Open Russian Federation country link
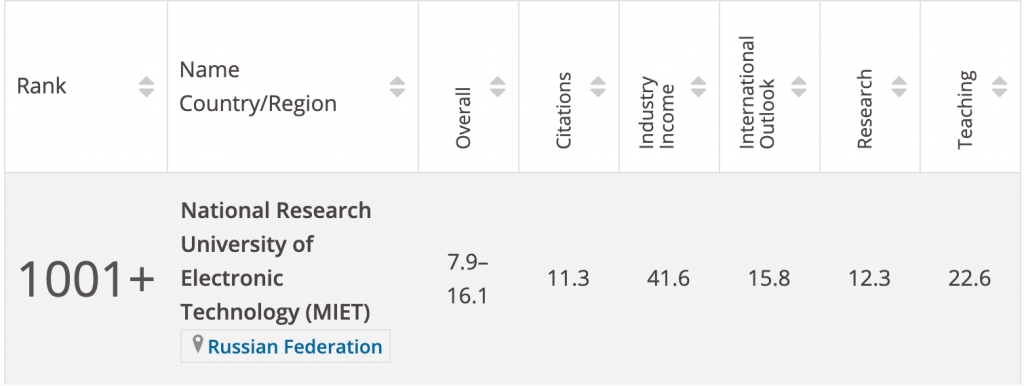Screen dimensions: 1024x386 point(295,346)
